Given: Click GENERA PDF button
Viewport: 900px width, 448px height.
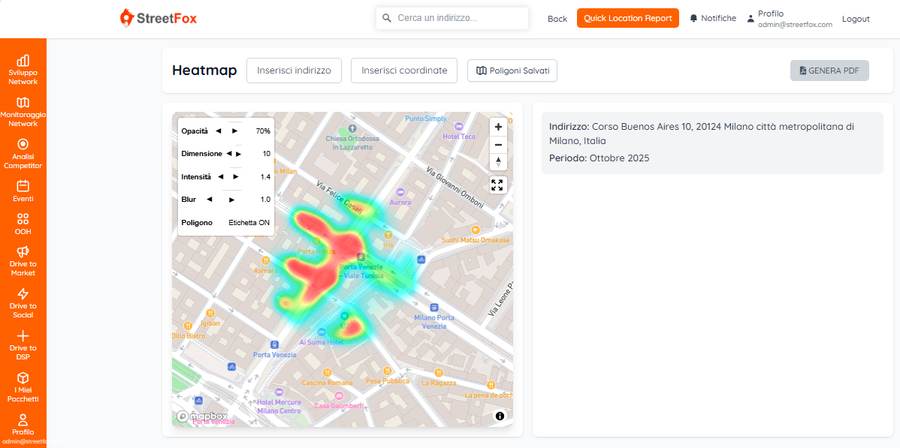Looking at the screenshot, I should click(829, 71).
